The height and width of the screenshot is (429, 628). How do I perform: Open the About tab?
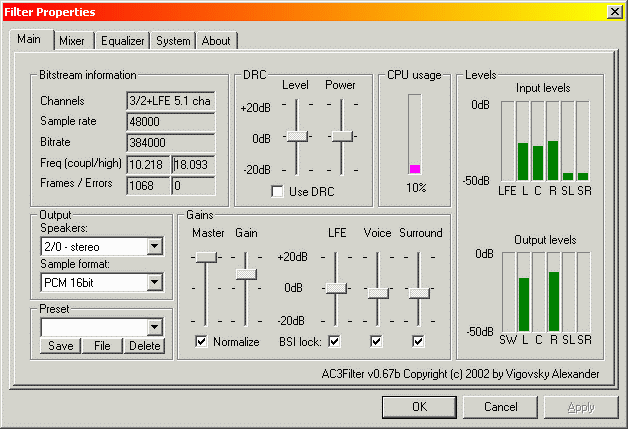(215, 41)
